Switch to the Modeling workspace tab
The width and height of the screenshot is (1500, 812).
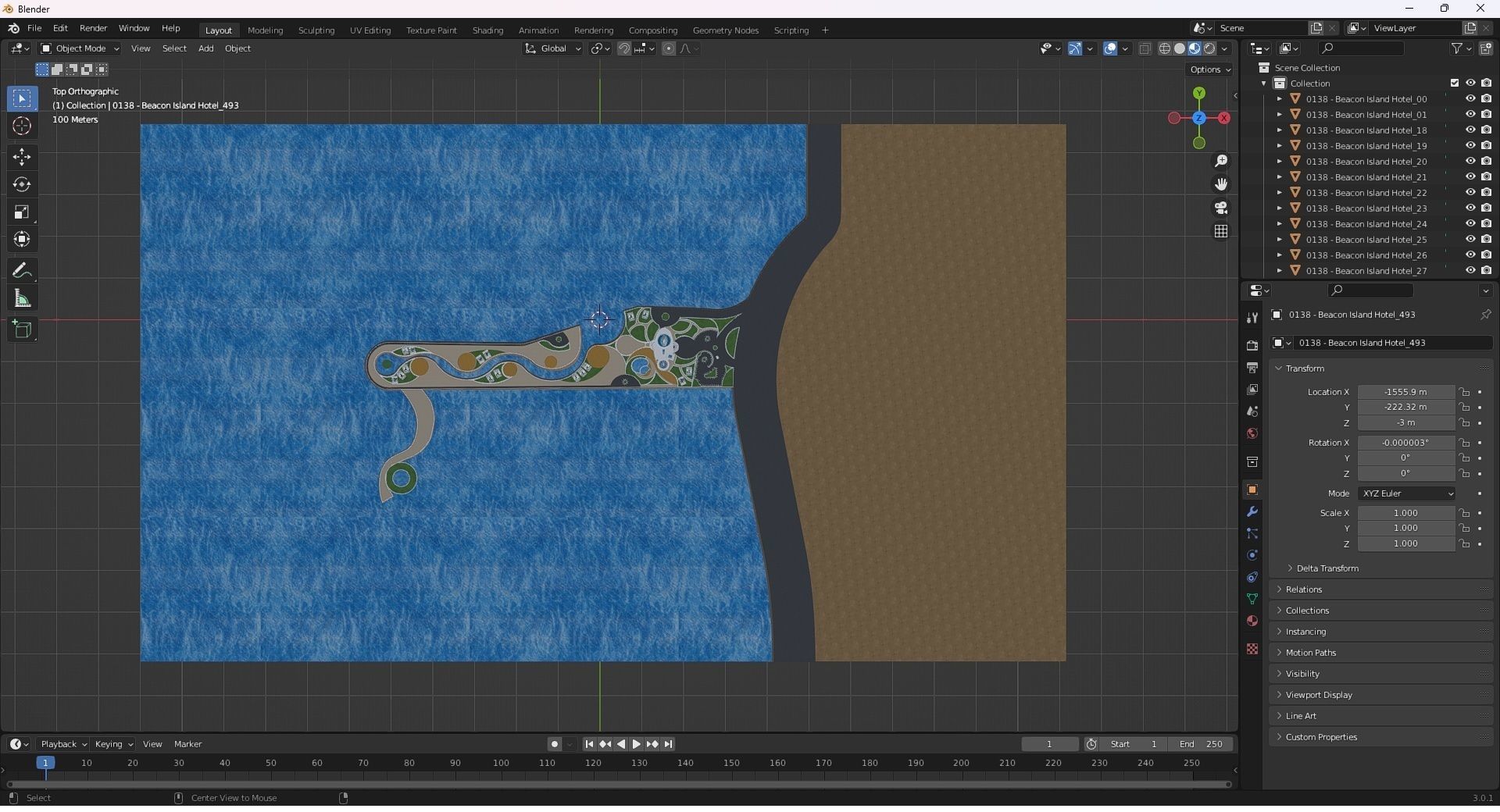point(265,30)
